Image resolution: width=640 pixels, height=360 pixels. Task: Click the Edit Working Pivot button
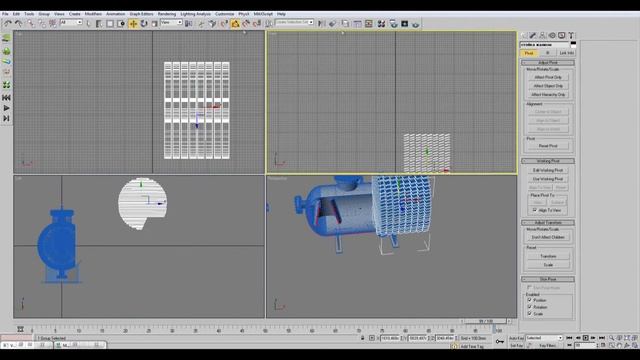548,170
